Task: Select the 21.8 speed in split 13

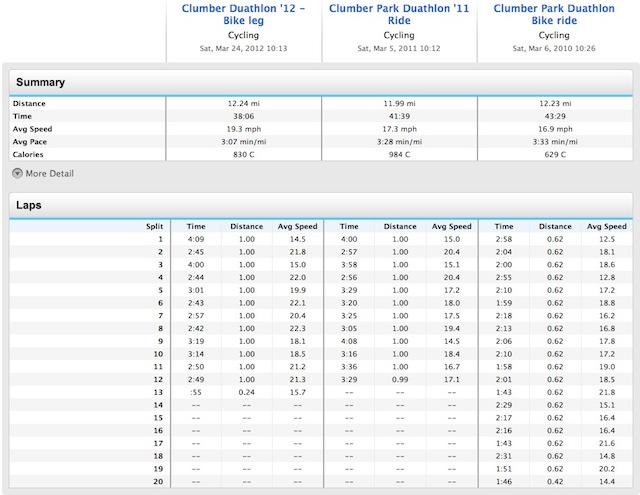Action: click(x=607, y=392)
